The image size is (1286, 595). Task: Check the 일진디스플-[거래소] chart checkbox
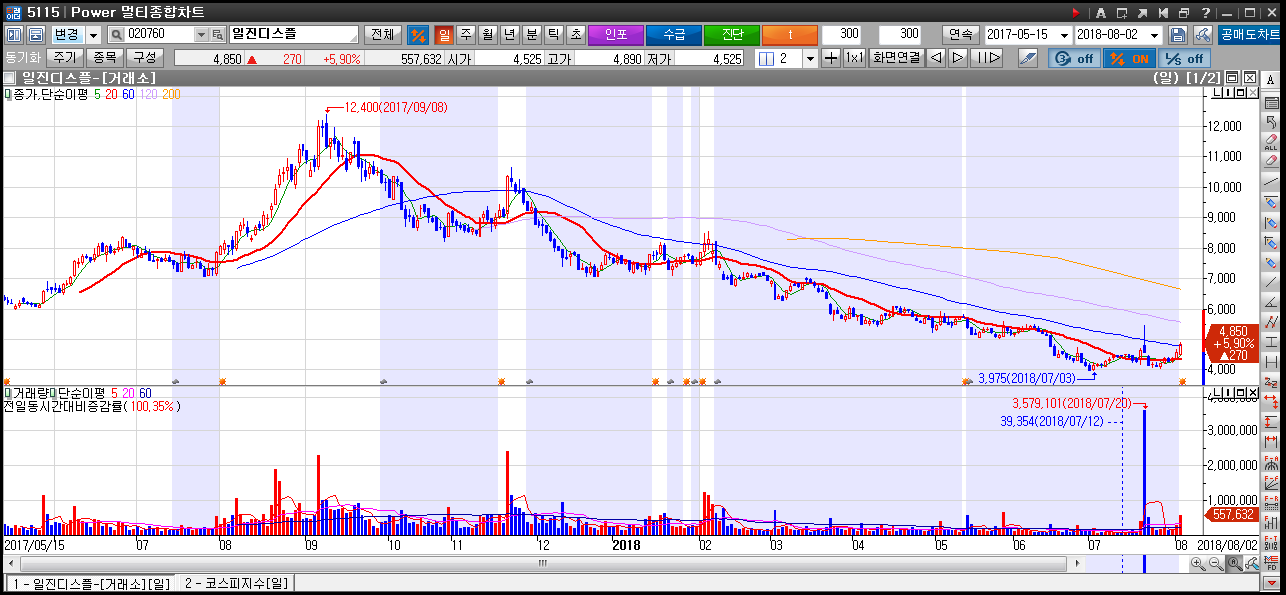coord(9,77)
